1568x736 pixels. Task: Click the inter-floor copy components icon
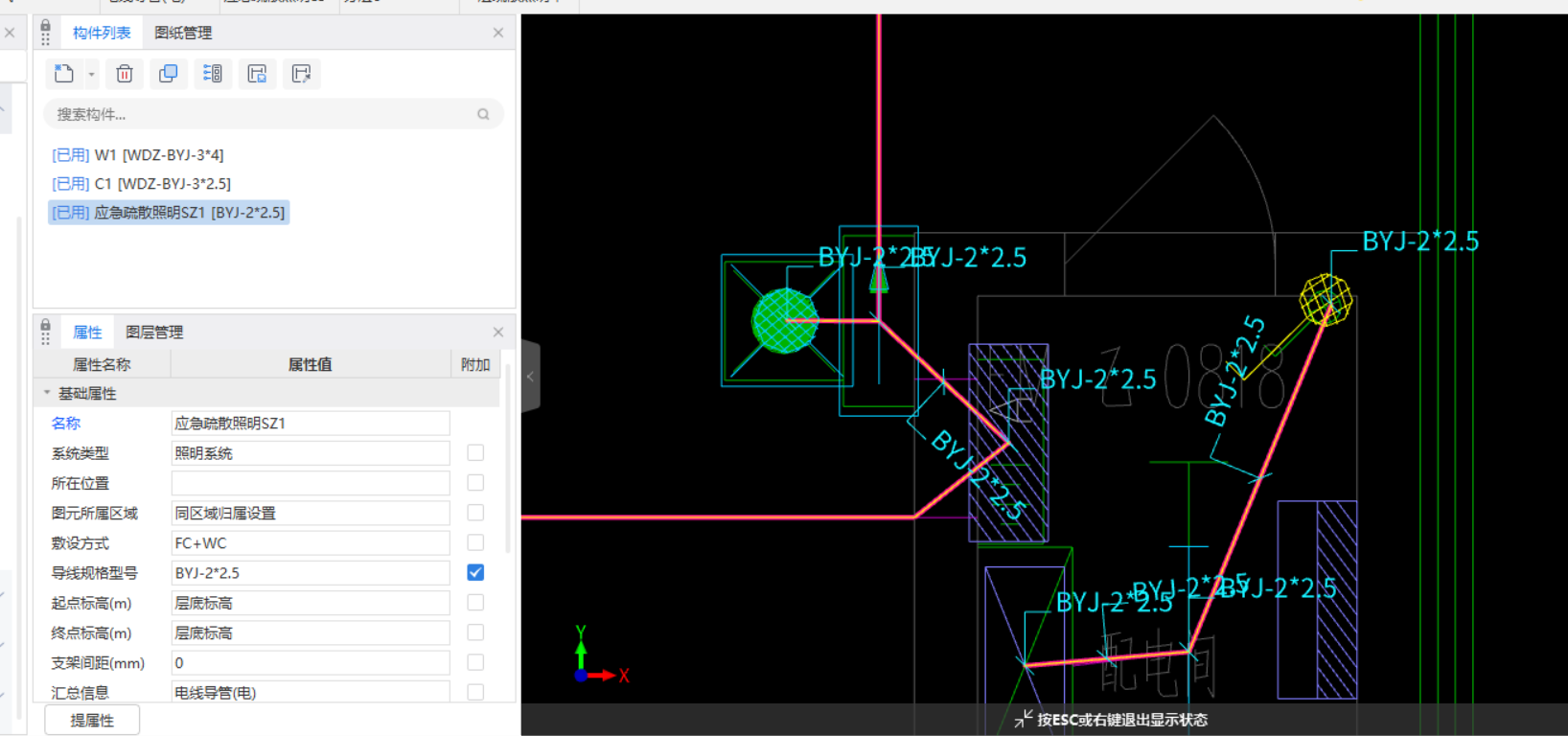(x=213, y=74)
